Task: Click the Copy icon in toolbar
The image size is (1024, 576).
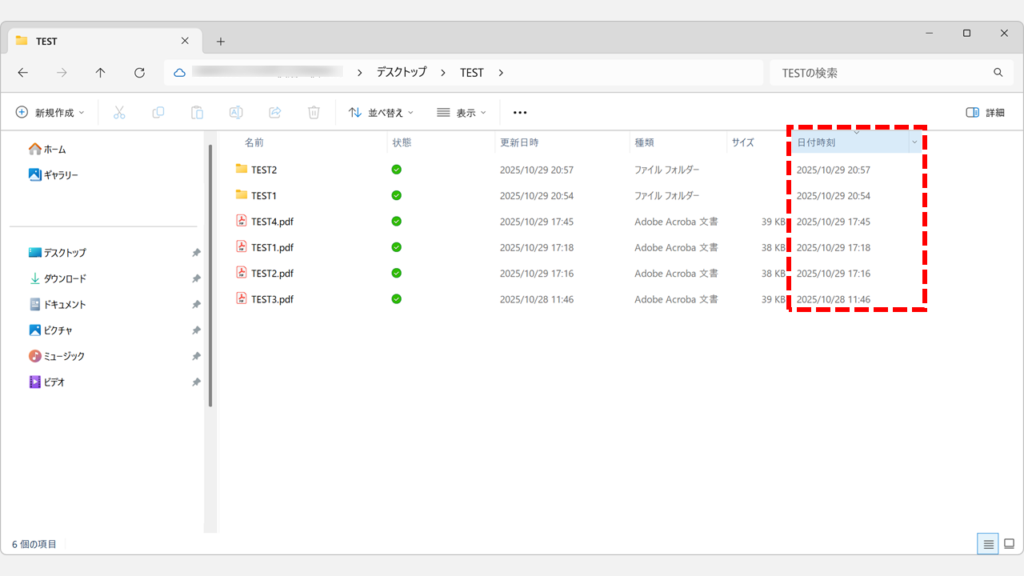Action: pos(158,113)
